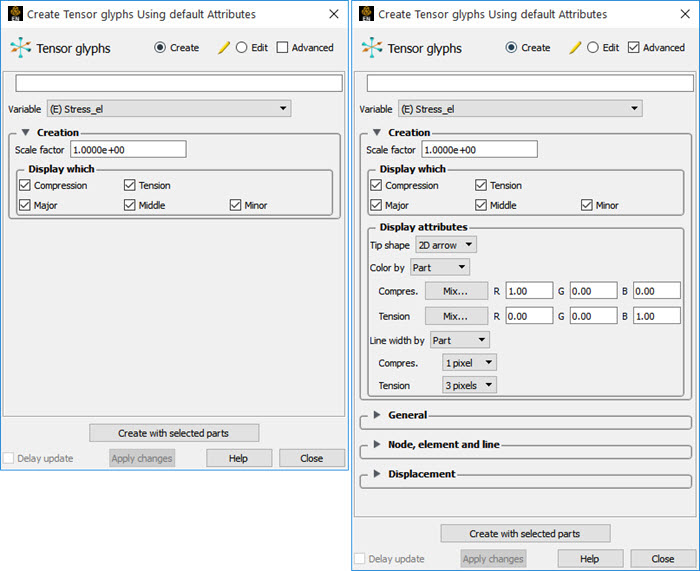Viewport: 700px width, 571px height.
Task: Toggle Tension checkbox in left dialog
Action: pyautogui.click(x=129, y=185)
